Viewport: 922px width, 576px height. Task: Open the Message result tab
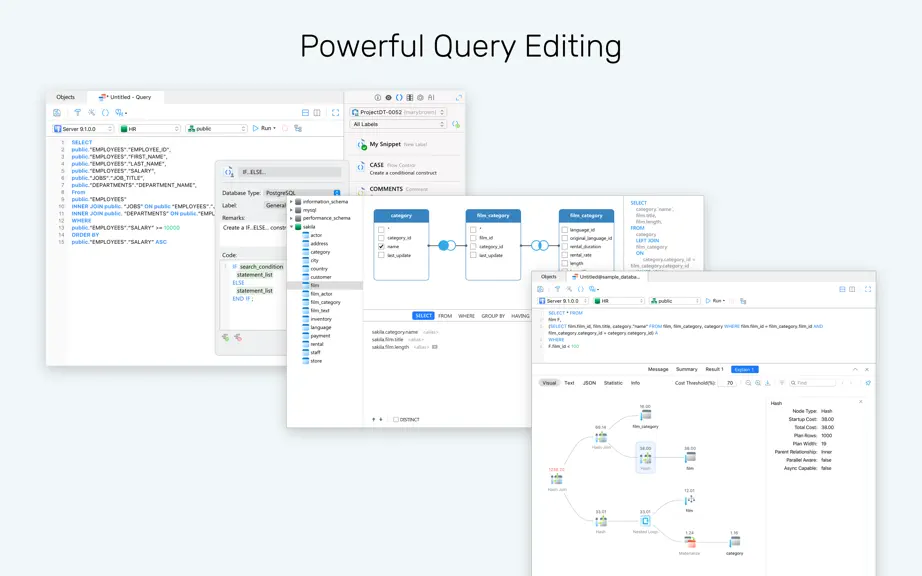[x=658, y=369]
